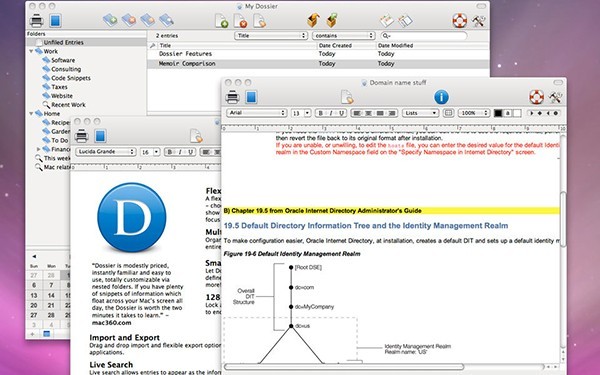This screenshot has height=375, width=600.
Task: Open the Arial font dropdown
Action: click(256, 113)
